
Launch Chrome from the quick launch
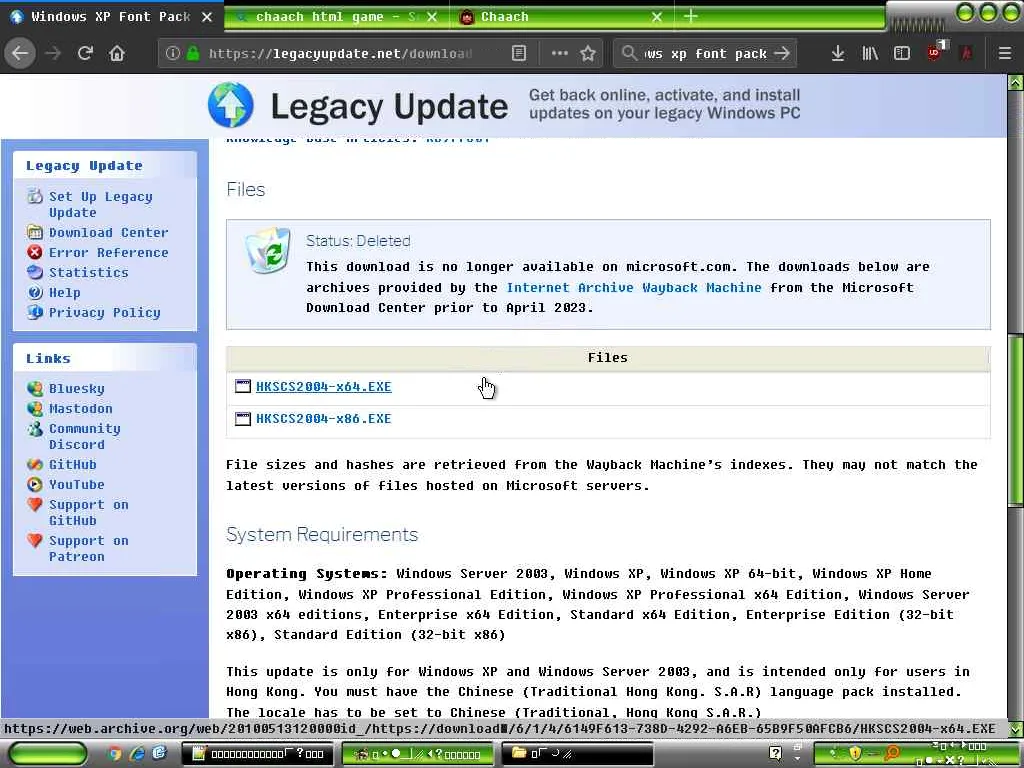click(x=114, y=754)
